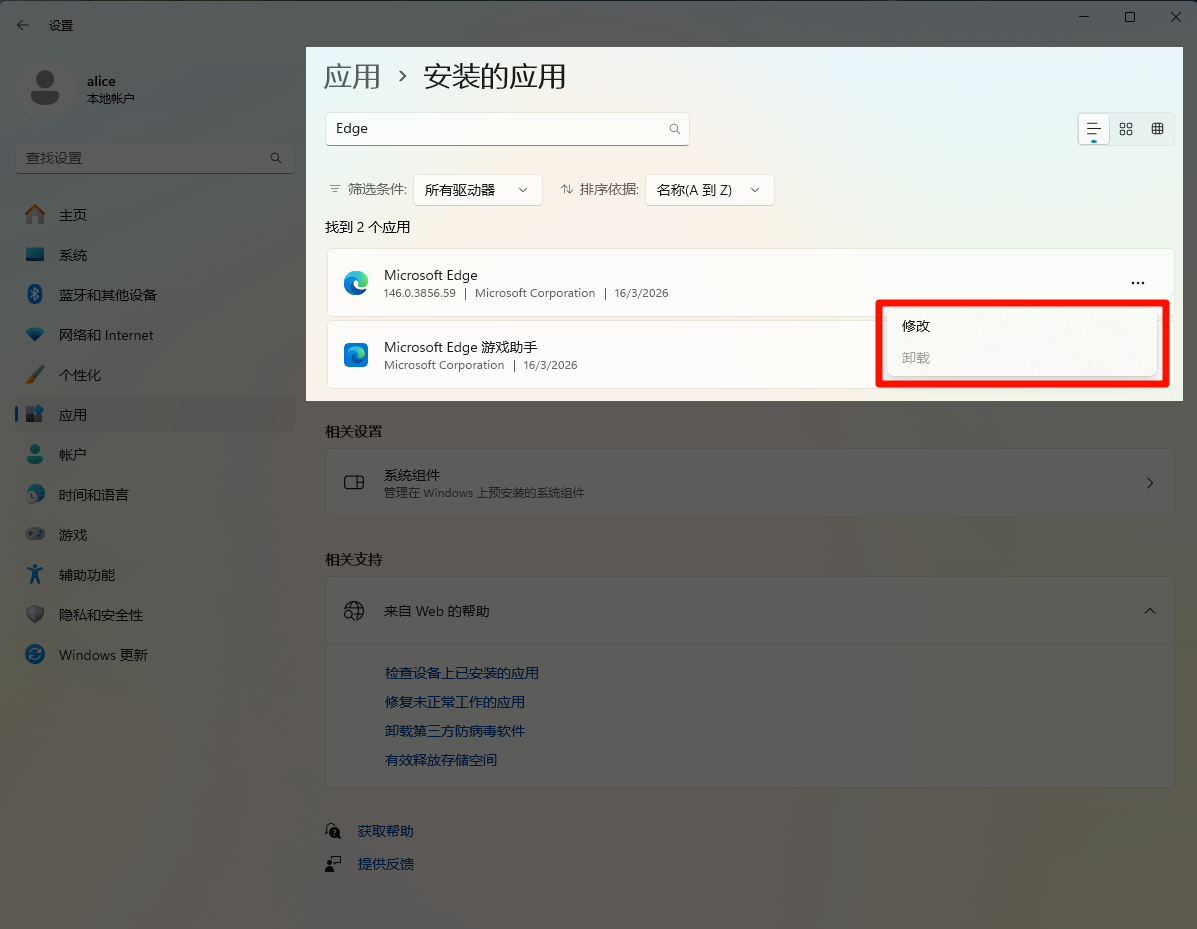Open the 系统 settings section
The width and height of the screenshot is (1197, 929).
(155, 255)
